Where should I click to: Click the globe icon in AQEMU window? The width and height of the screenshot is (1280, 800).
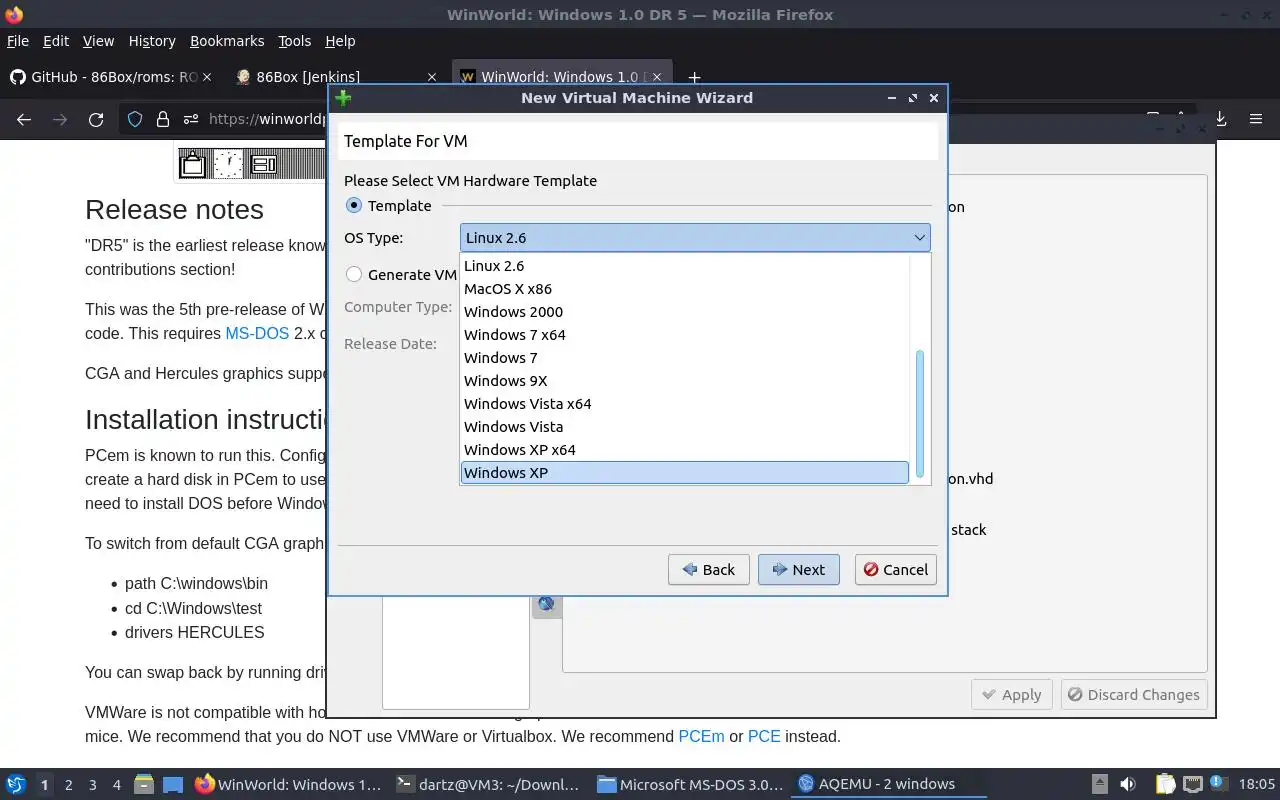[546, 604]
